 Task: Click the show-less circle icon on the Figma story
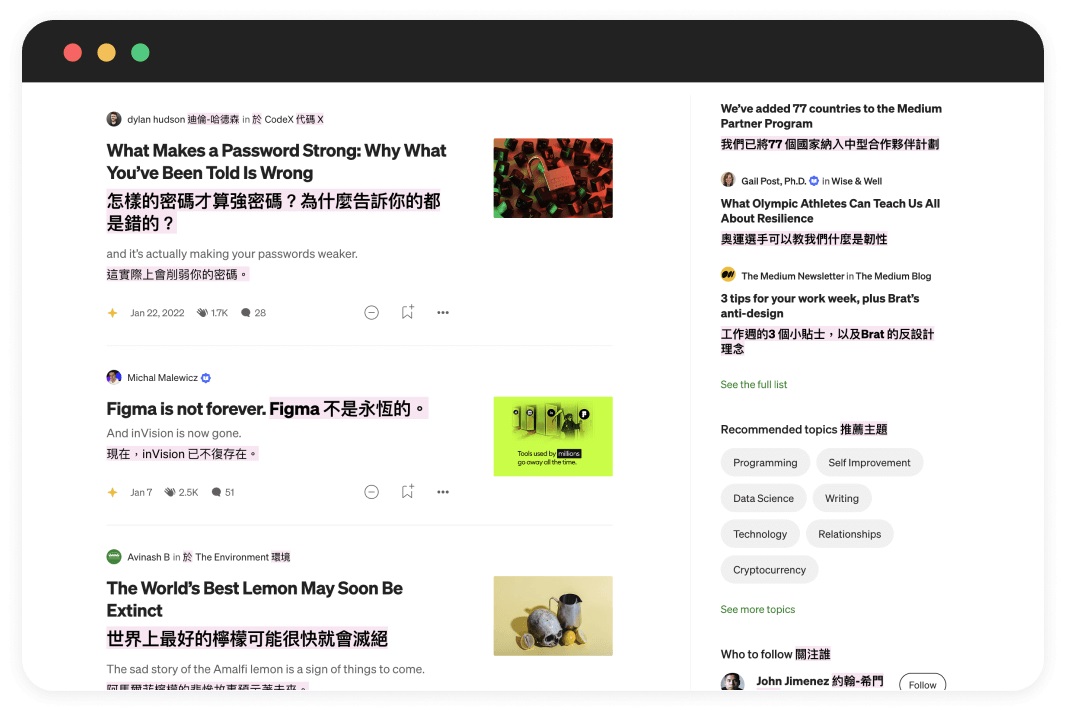click(372, 492)
